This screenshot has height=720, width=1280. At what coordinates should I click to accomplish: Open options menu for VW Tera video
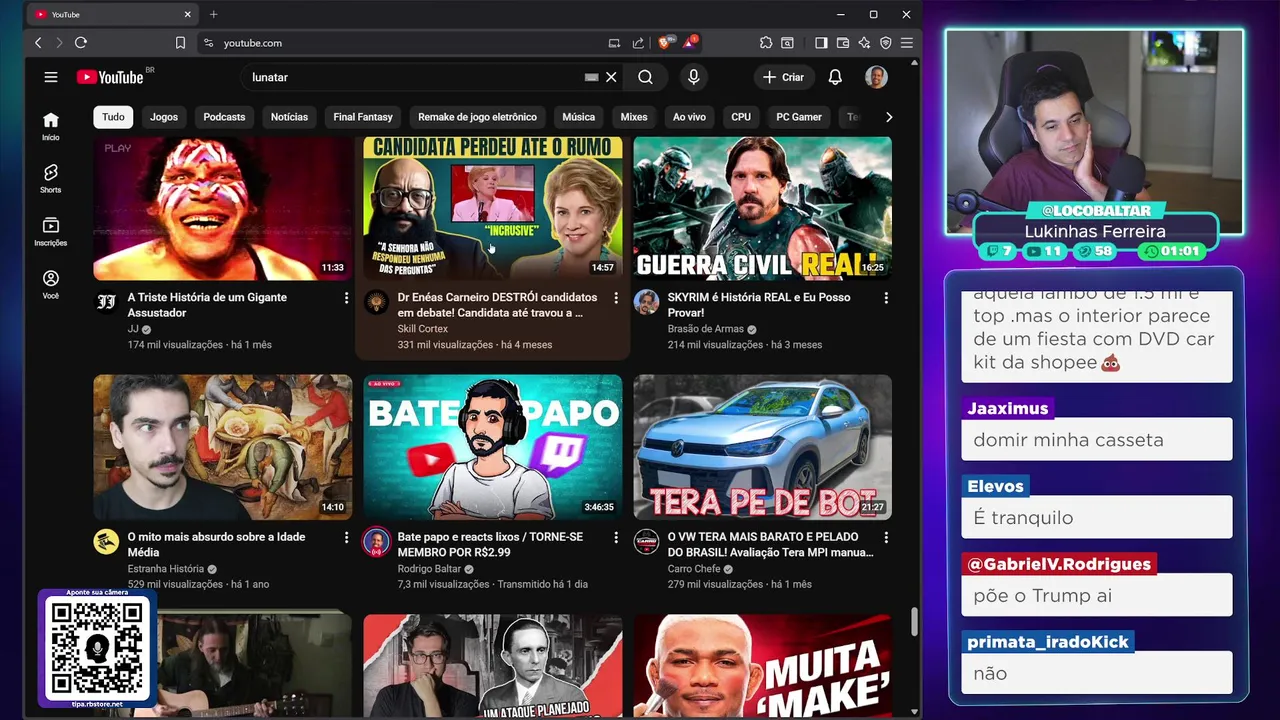point(886,538)
